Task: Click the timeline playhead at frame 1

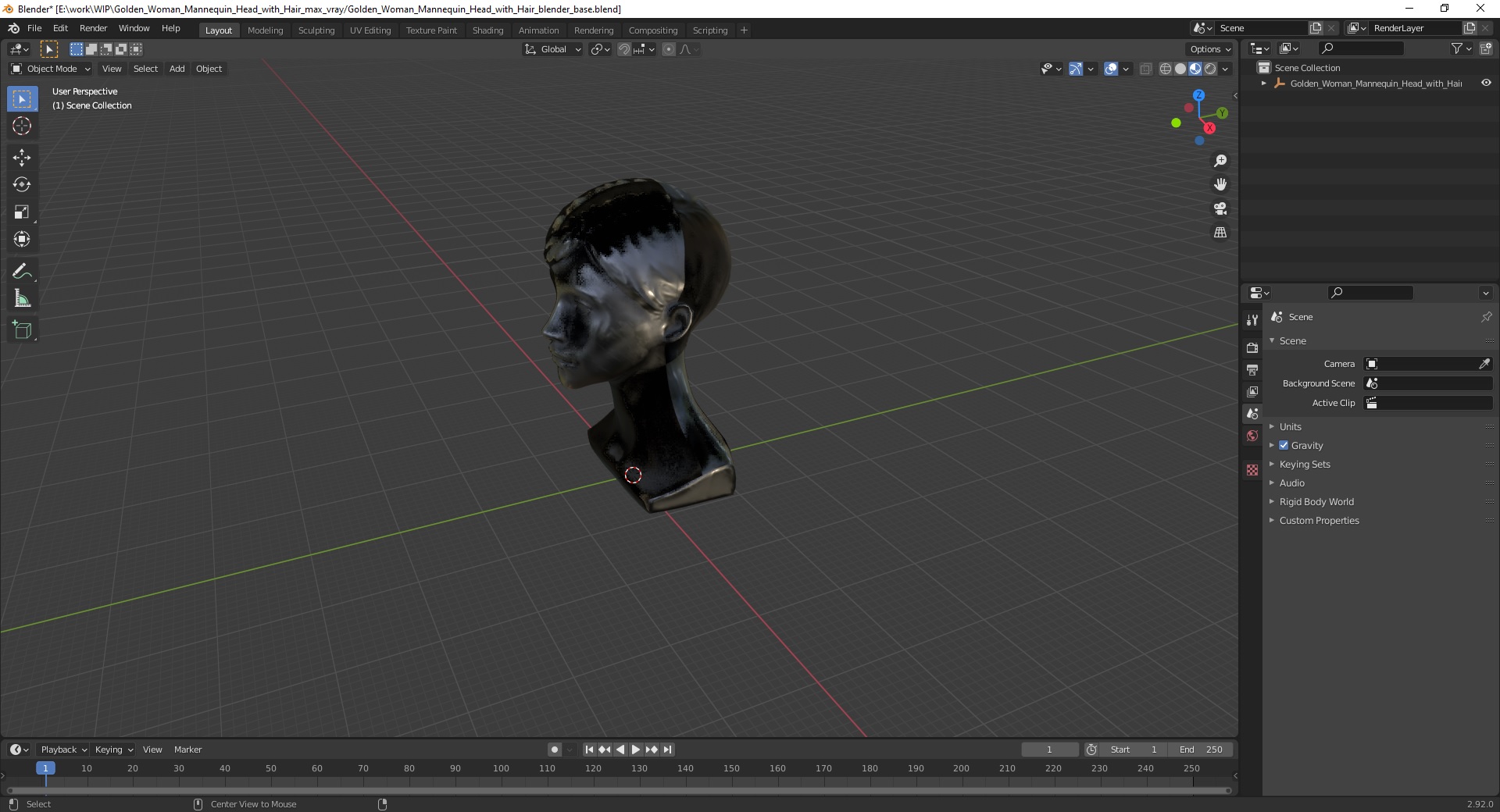Action: (45, 768)
